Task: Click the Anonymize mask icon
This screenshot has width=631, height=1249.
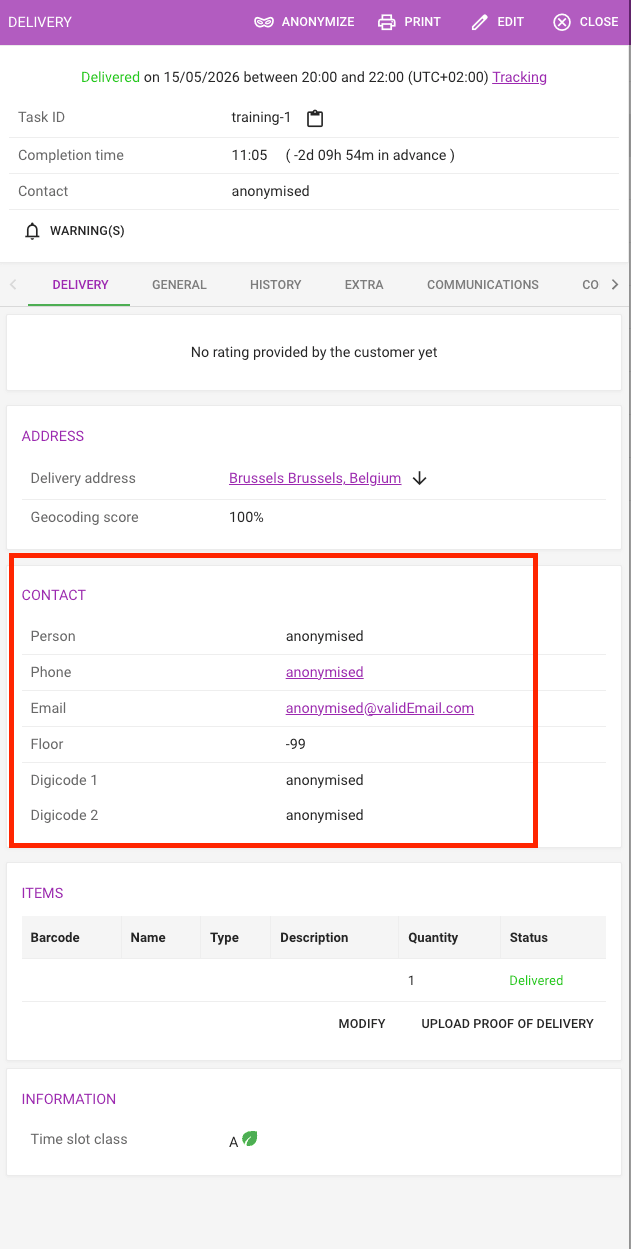Action: pyautogui.click(x=264, y=22)
